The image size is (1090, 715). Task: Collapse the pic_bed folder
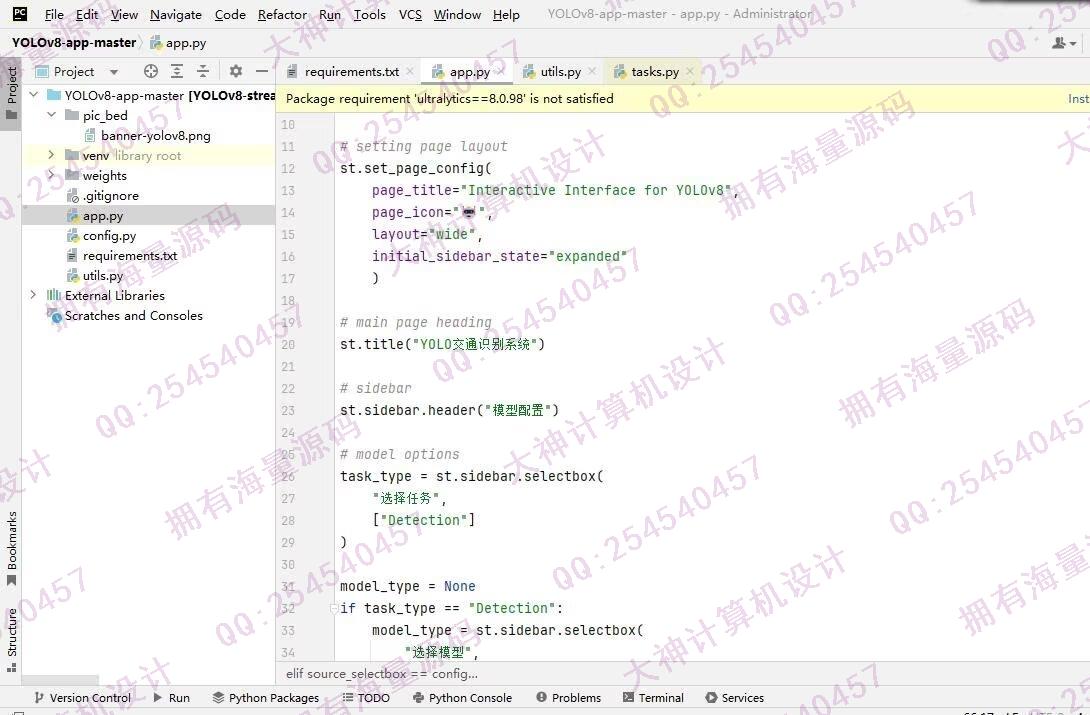(51, 115)
